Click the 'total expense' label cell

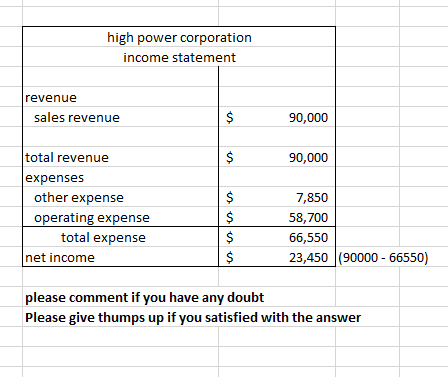[x=121, y=237]
